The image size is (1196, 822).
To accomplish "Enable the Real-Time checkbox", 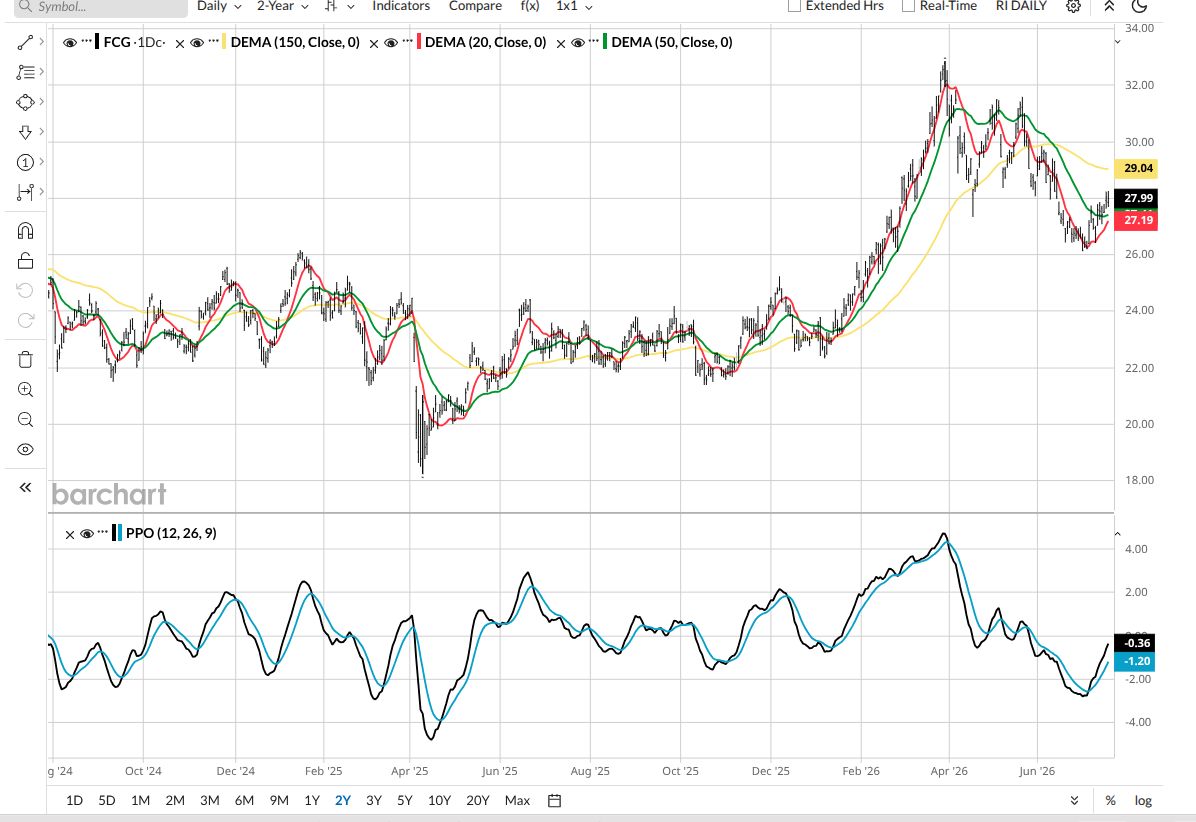I will point(908,6).
